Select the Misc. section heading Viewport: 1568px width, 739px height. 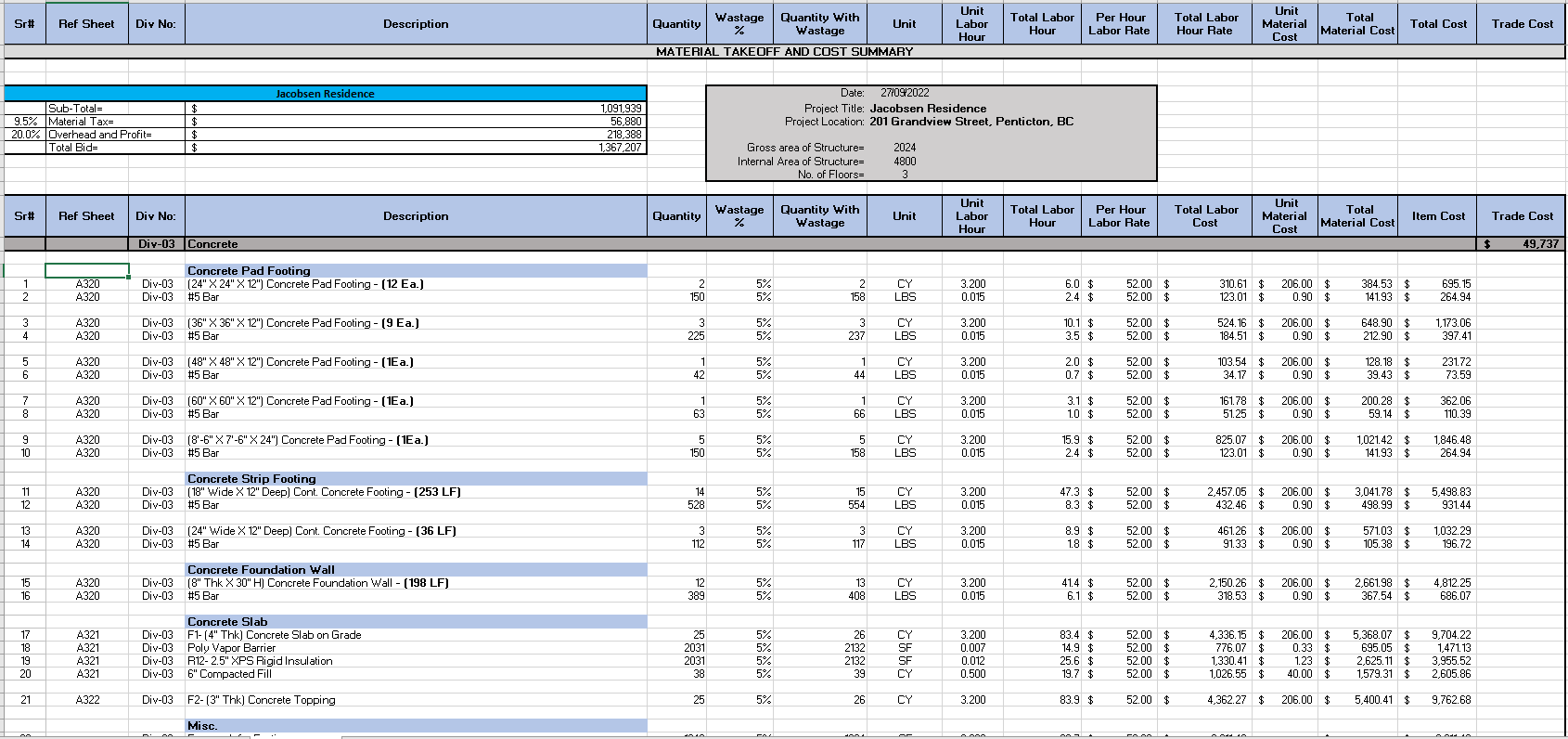click(416, 726)
